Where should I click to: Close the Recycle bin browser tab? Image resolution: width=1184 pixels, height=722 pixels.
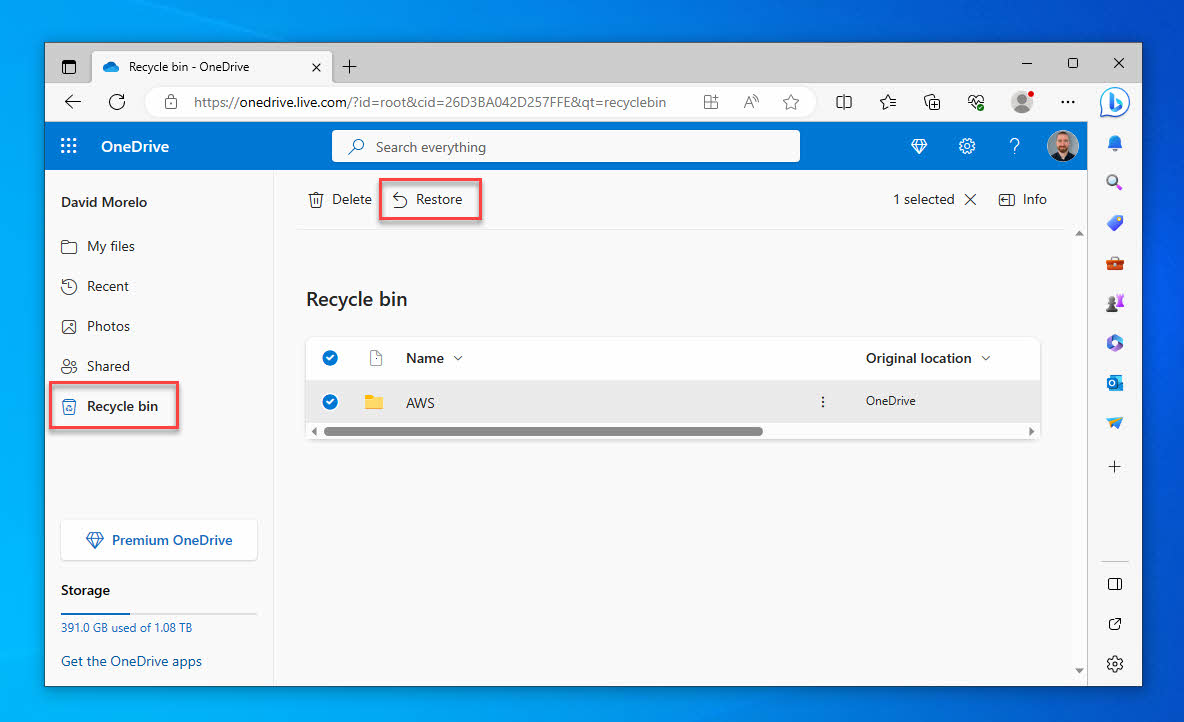pyautogui.click(x=316, y=67)
